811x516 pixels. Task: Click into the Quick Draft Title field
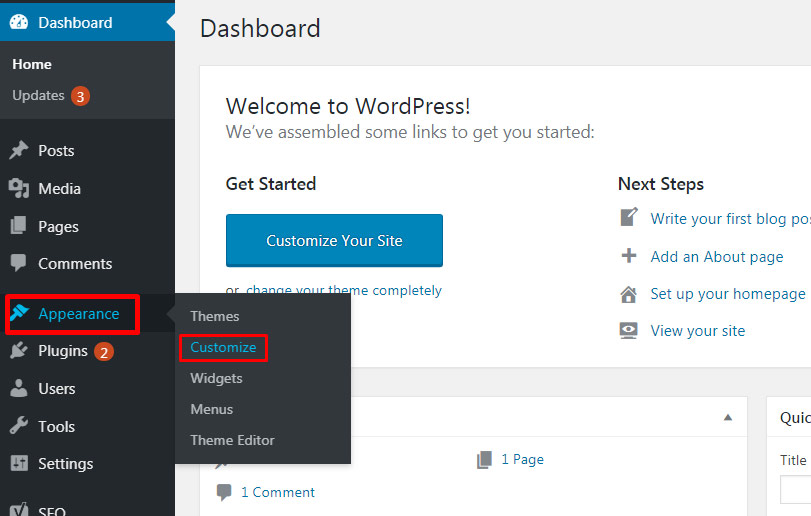coord(795,490)
